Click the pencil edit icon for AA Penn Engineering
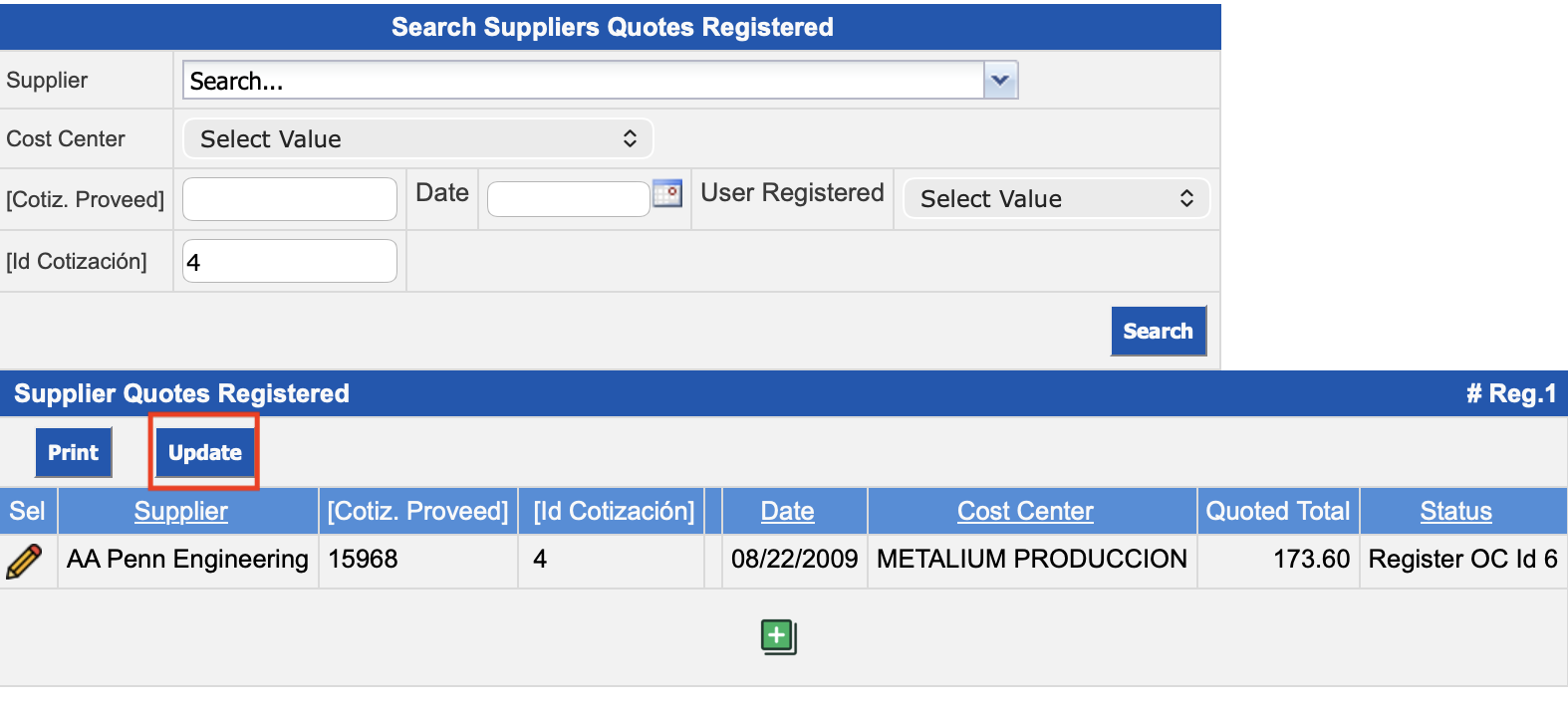1568x709 pixels. click(24, 562)
